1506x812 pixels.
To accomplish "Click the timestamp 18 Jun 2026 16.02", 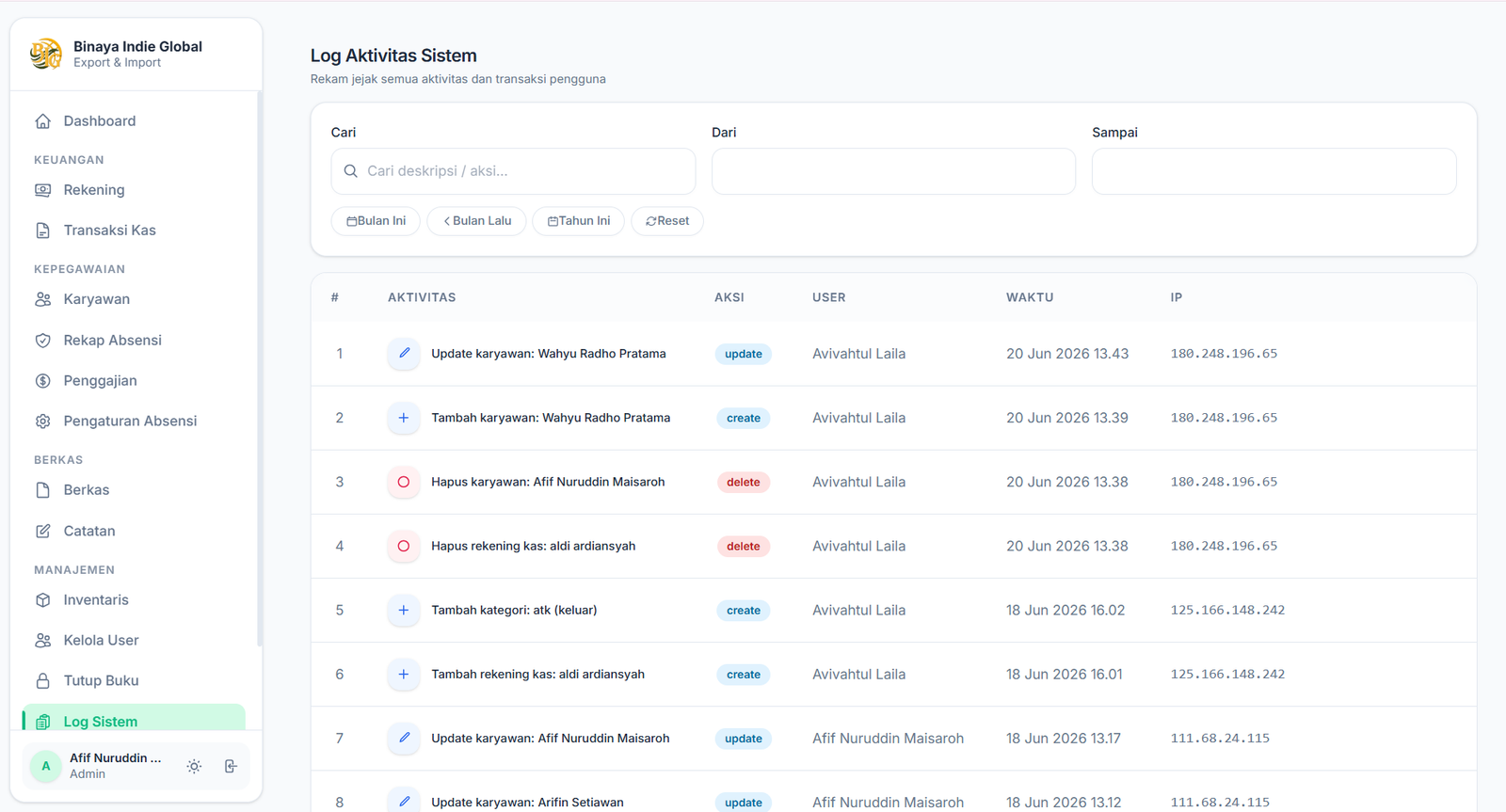I will pos(1065,610).
